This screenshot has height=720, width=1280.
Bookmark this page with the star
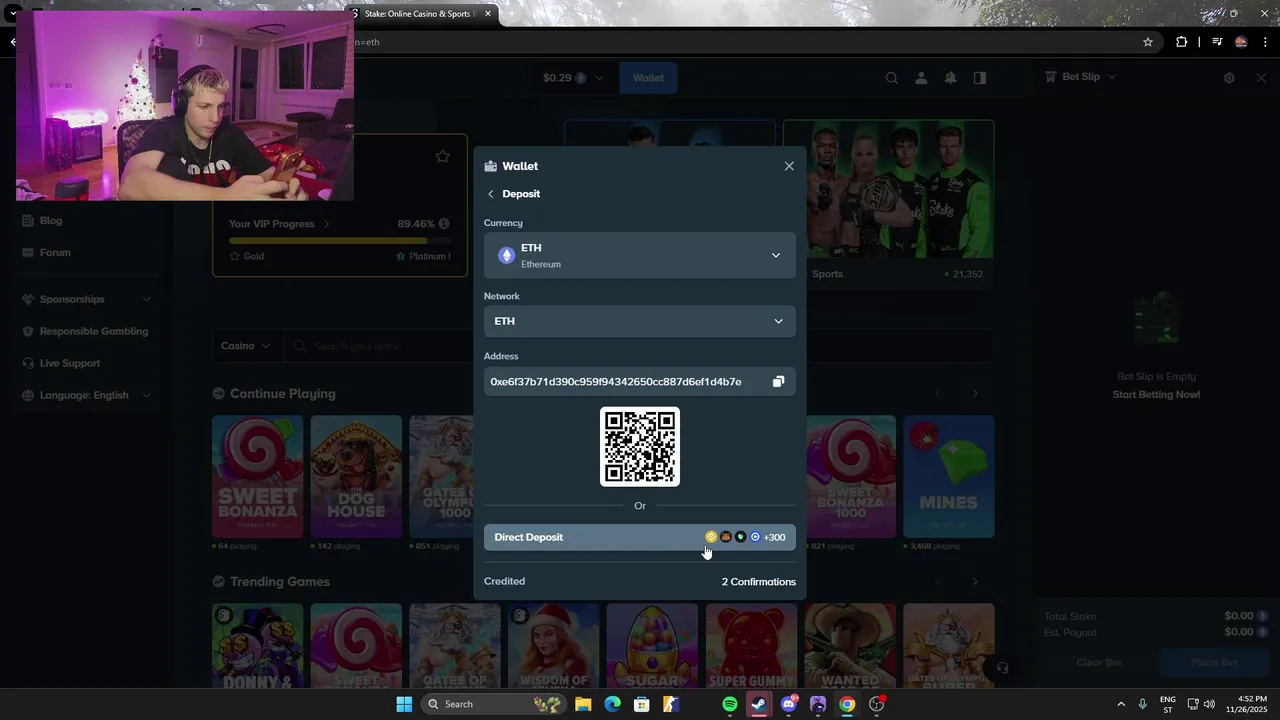tap(1148, 42)
